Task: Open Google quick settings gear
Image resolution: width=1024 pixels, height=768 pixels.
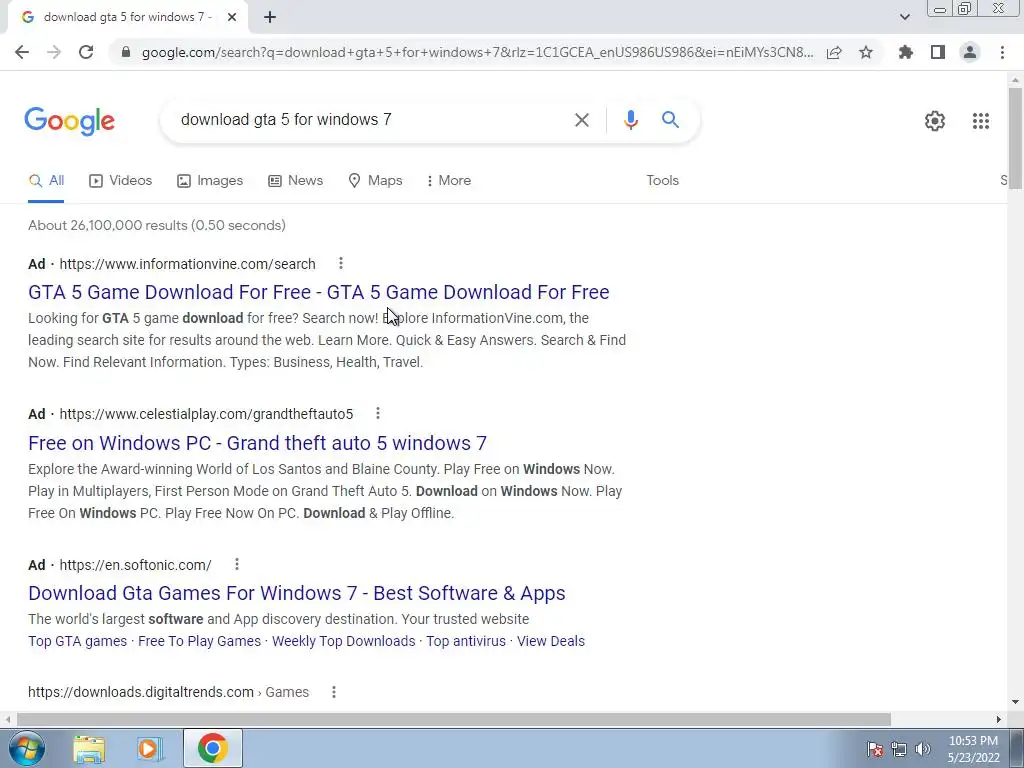Action: click(x=935, y=121)
